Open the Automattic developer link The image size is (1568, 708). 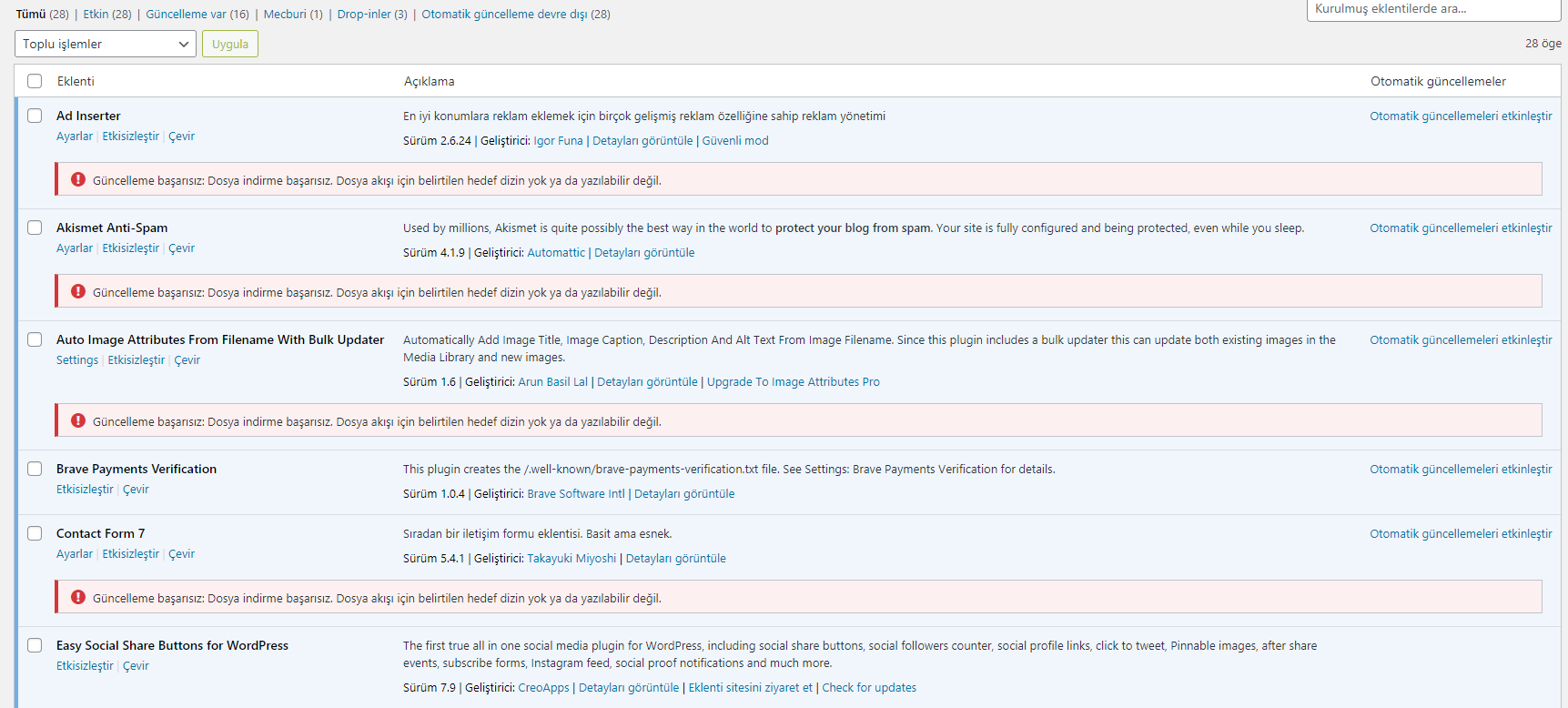coord(556,253)
